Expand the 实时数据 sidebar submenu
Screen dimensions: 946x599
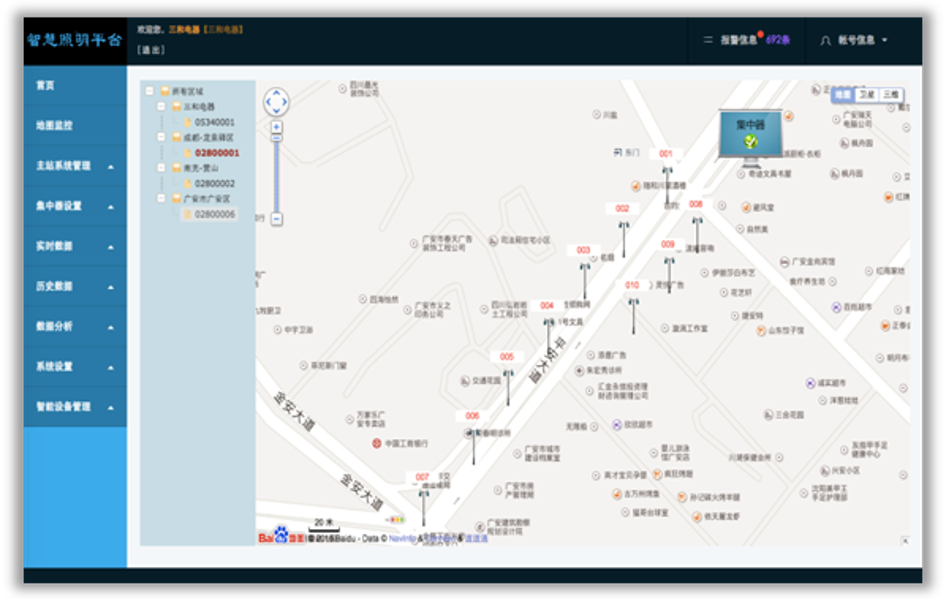[110, 247]
